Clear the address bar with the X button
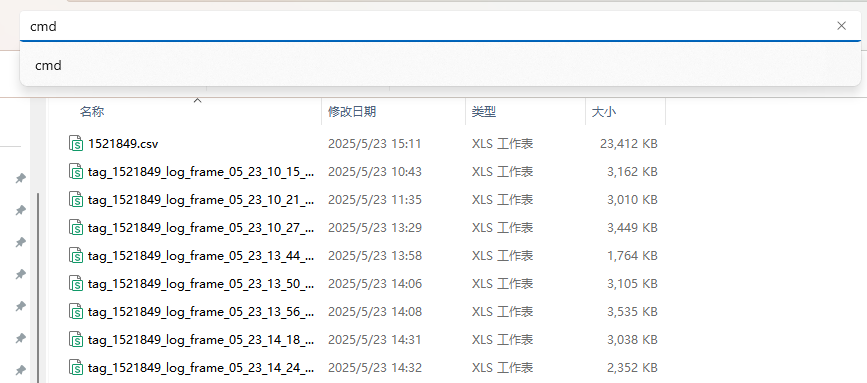The height and width of the screenshot is (383, 867). (x=841, y=25)
